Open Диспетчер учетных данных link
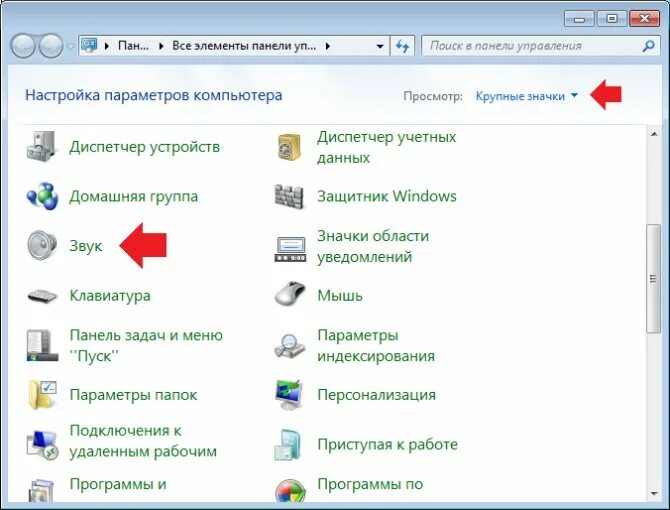The image size is (670, 510). [386, 147]
